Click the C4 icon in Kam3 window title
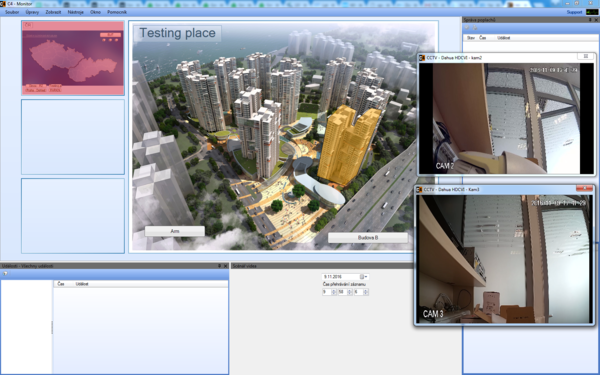The height and width of the screenshot is (375, 600). tap(420, 189)
